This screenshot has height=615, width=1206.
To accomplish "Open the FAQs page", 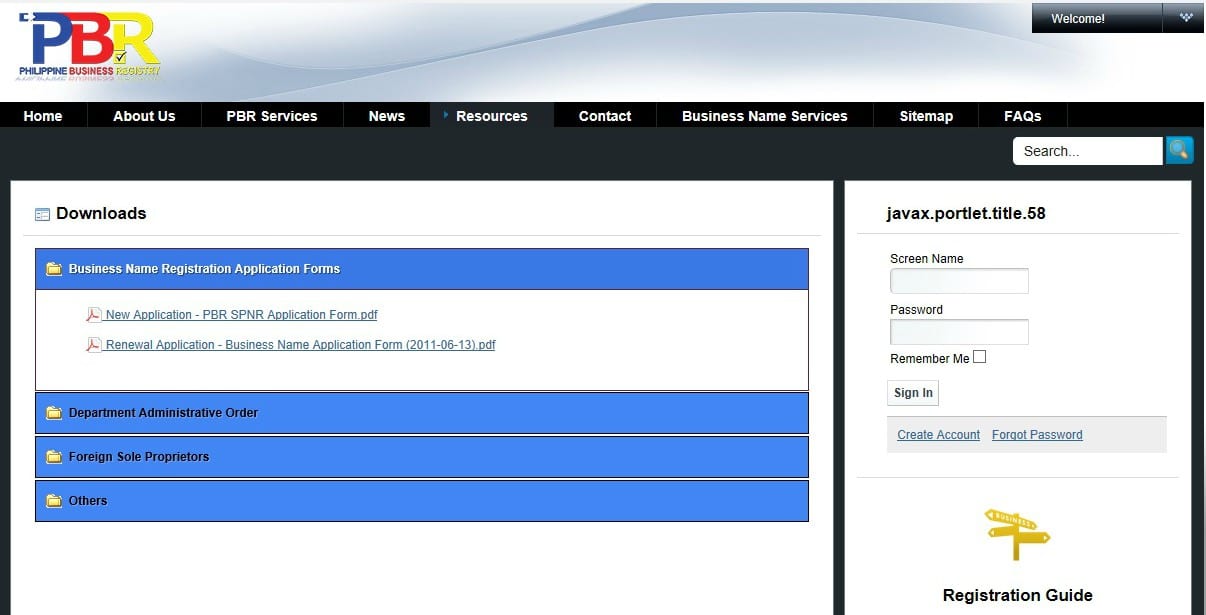I will pyautogui.click(x=1023, y=116).
